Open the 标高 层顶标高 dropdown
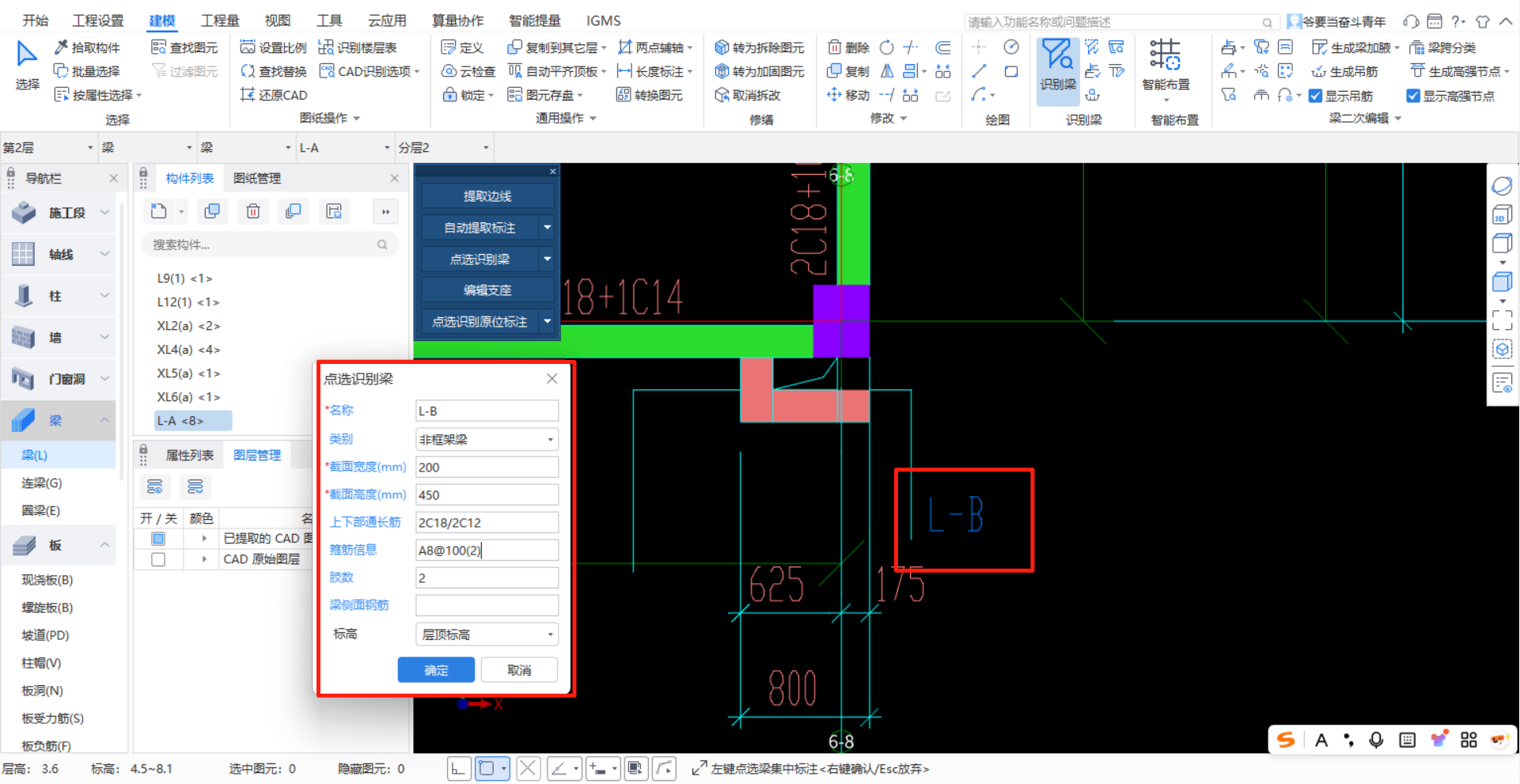1520x784 pixels. [487, 634]
